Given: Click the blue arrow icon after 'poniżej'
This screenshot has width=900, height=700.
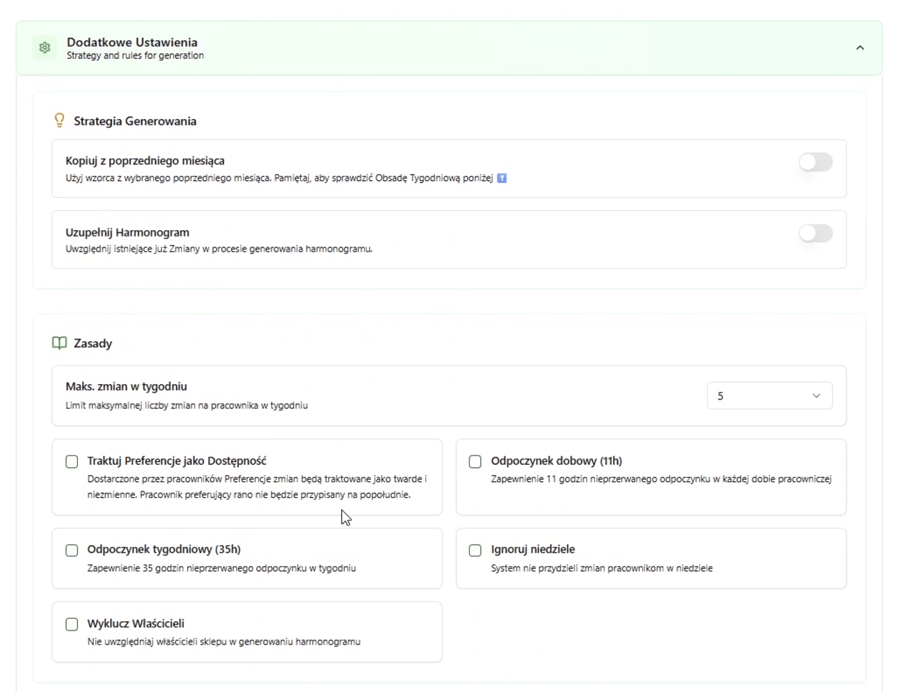Looking at the screenshot, I should pos(502,178).
